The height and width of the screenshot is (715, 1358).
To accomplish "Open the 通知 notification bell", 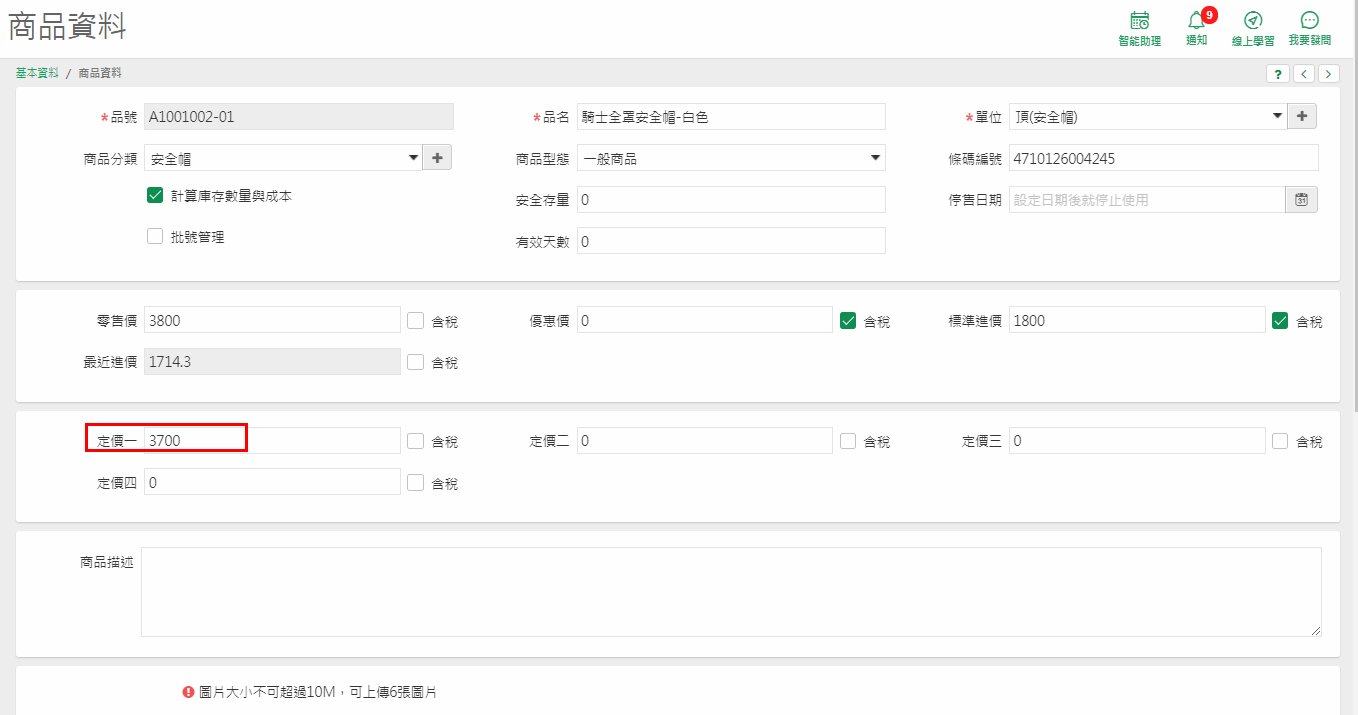I will click(x=1197, y=28).
